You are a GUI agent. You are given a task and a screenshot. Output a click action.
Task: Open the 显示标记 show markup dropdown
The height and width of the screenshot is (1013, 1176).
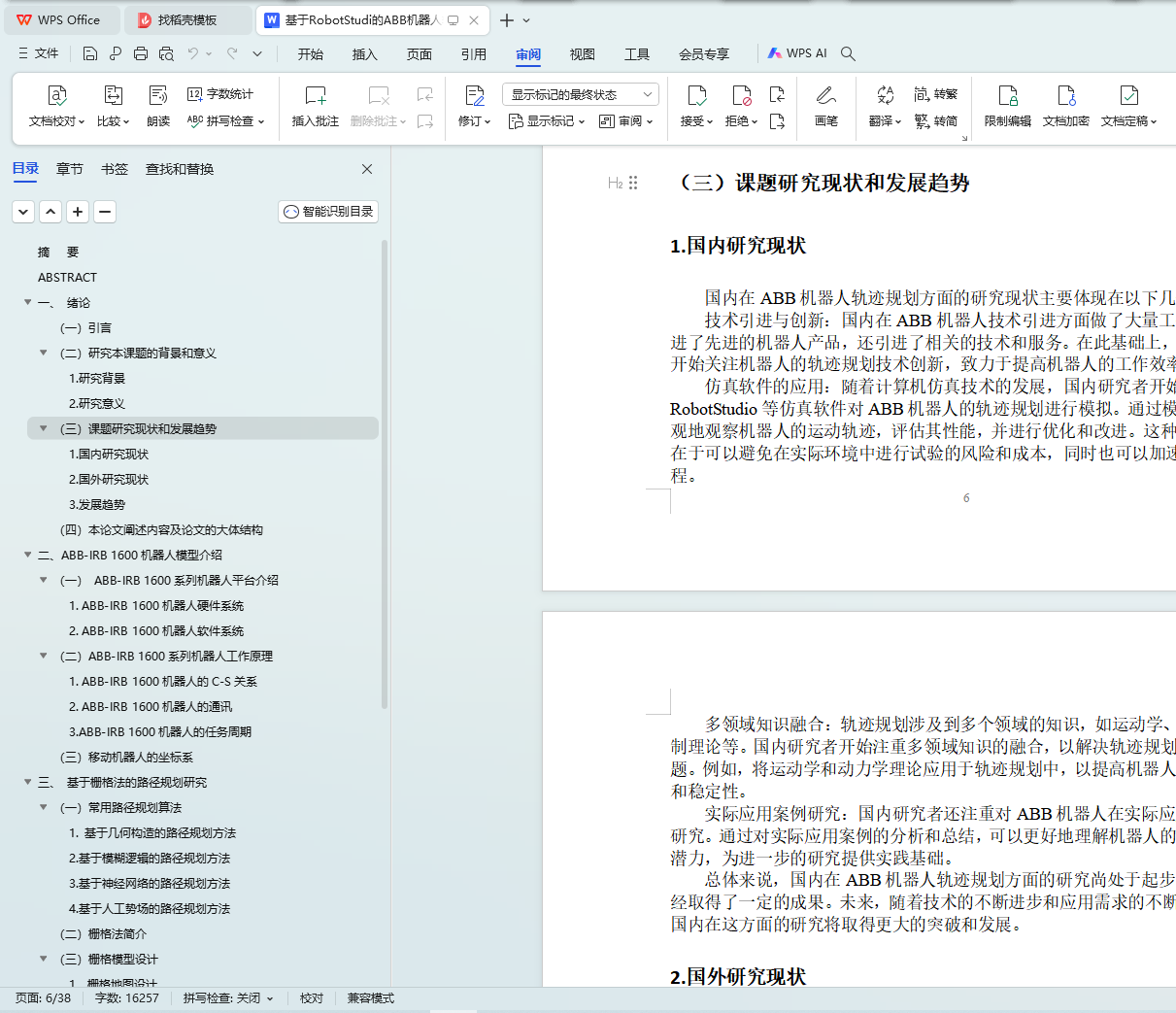point(547,121)
